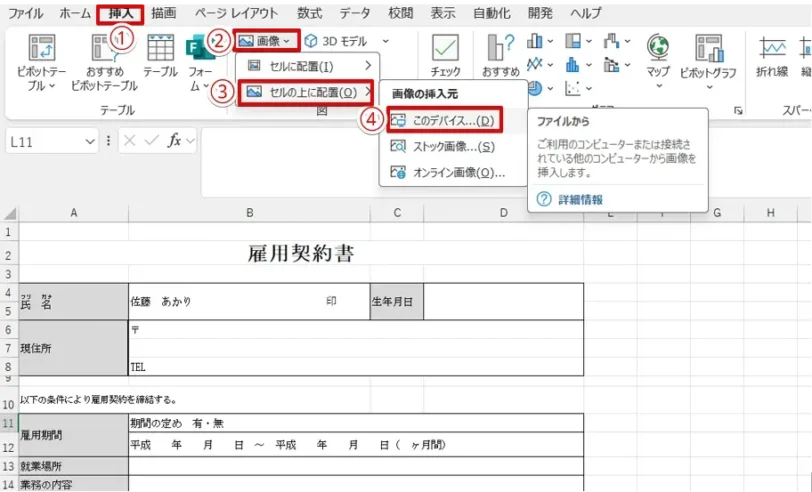812x492 pixels.
Task: Open the name box L11 dropdown arrow
Action: (90, 141)
